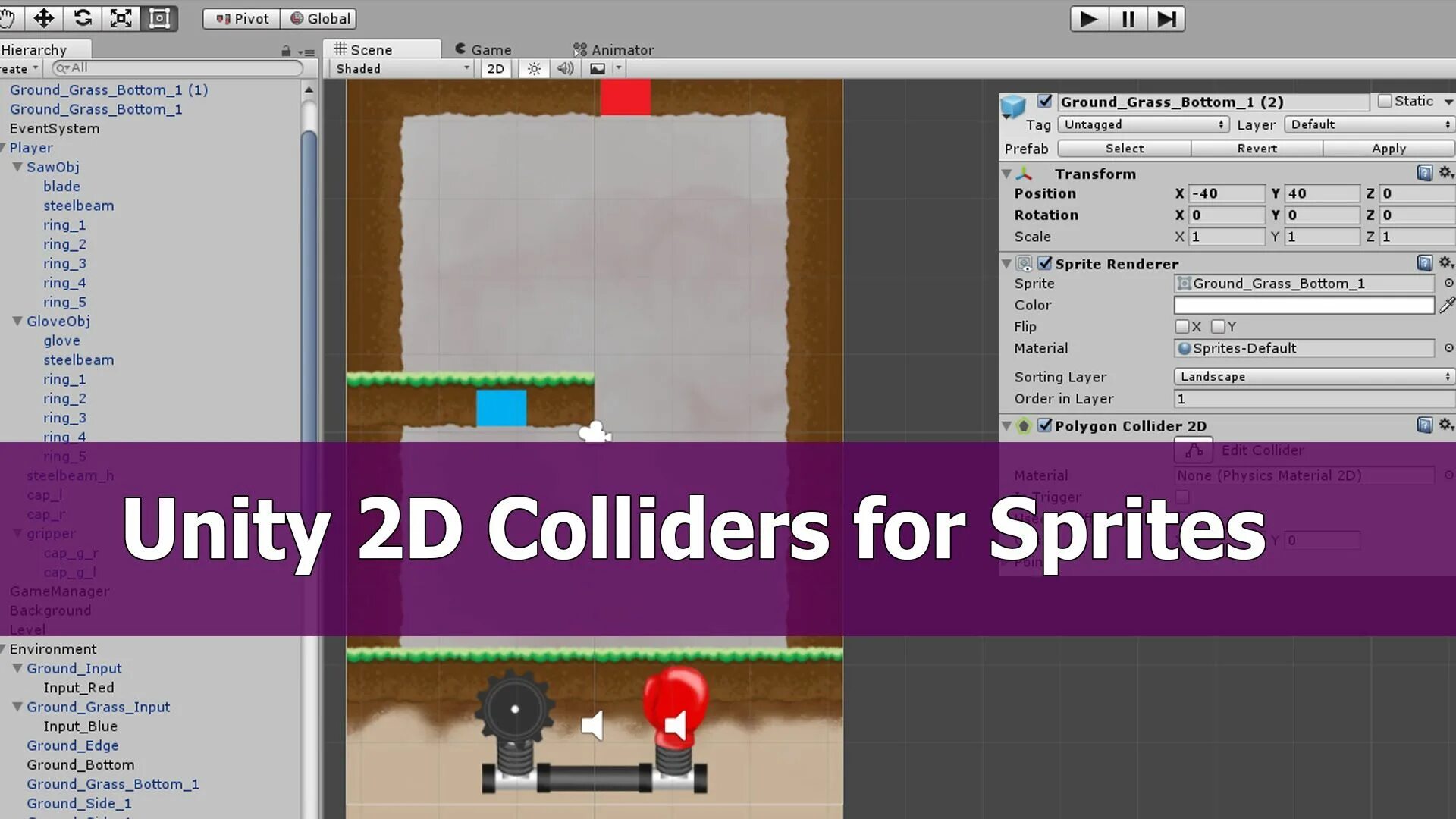Disable the Sprite Renderer checkbox
Viewport: 1456px width, 819px height.
(x=1045, y=263)
